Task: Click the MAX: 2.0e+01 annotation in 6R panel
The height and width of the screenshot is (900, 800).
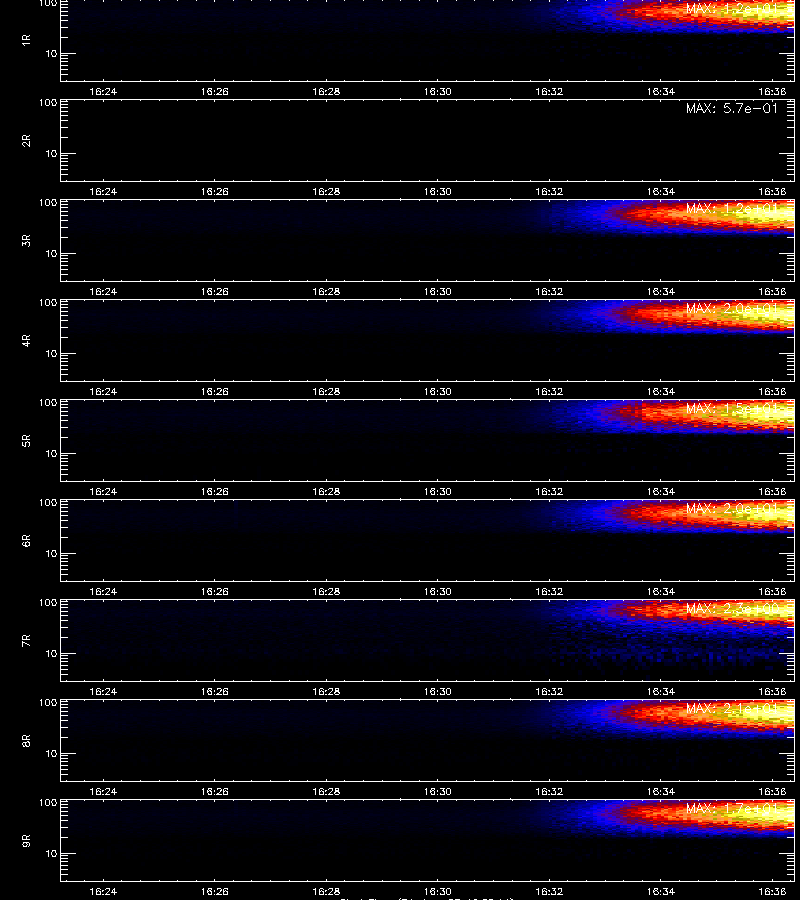Action: pos(732,508)
